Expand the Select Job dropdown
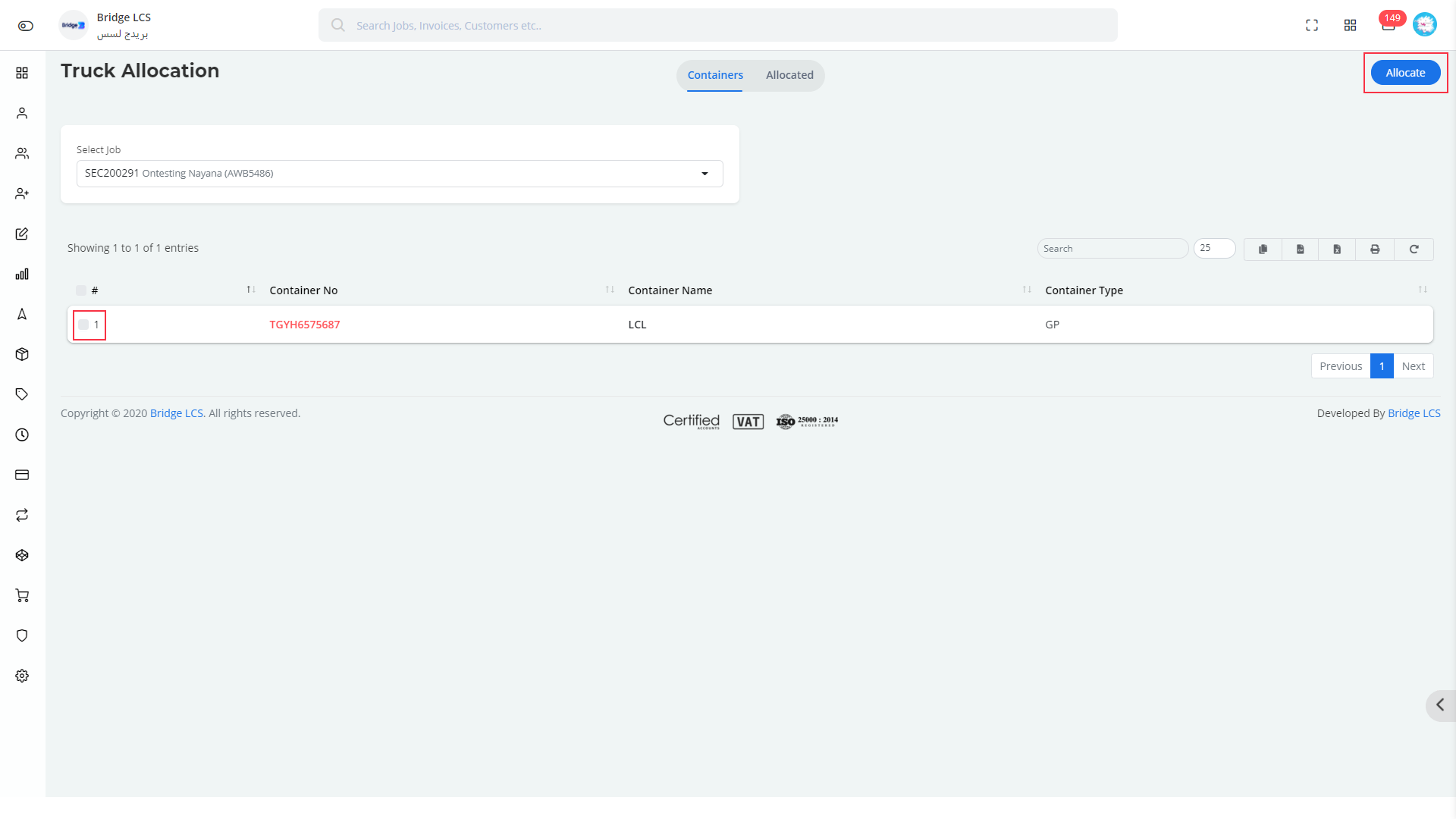 coord(706,173)
